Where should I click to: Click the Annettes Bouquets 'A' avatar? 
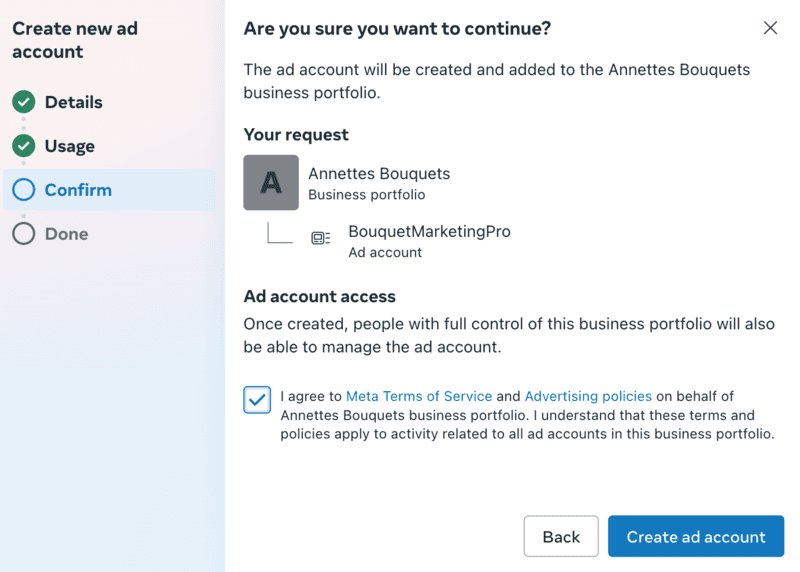(x=271, y=182)
